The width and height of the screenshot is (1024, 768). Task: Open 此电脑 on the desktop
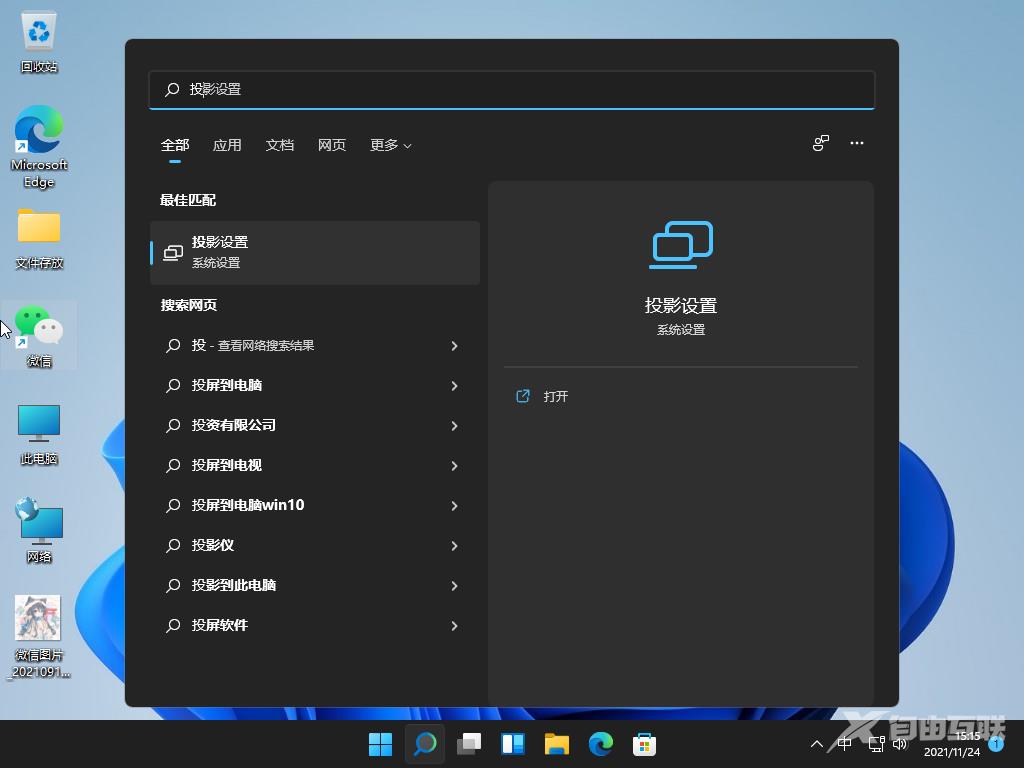(x=38, y=425)
